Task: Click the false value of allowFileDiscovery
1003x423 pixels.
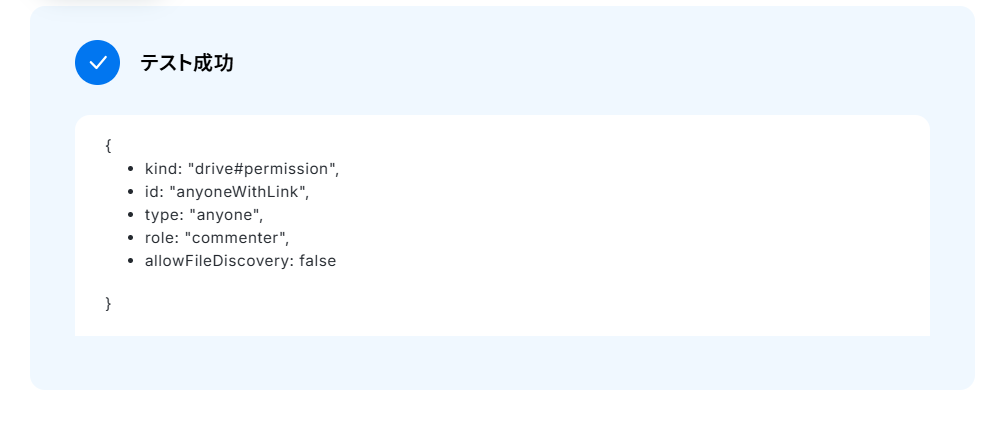Action: click(318, 261)
